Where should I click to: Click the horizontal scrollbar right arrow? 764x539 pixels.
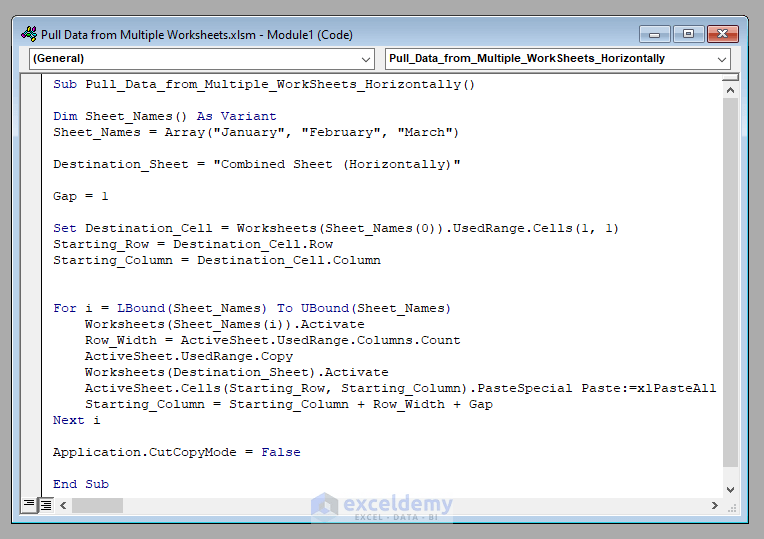coord(714,505)
